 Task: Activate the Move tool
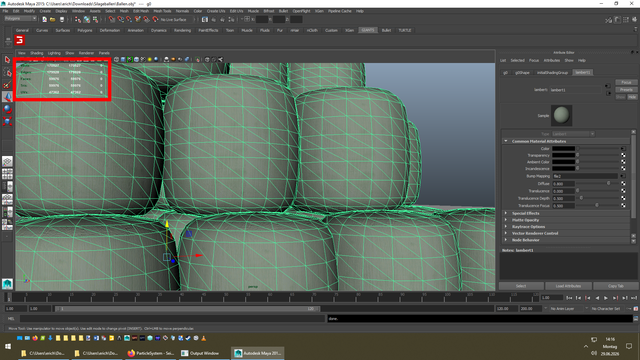[7, 97]
